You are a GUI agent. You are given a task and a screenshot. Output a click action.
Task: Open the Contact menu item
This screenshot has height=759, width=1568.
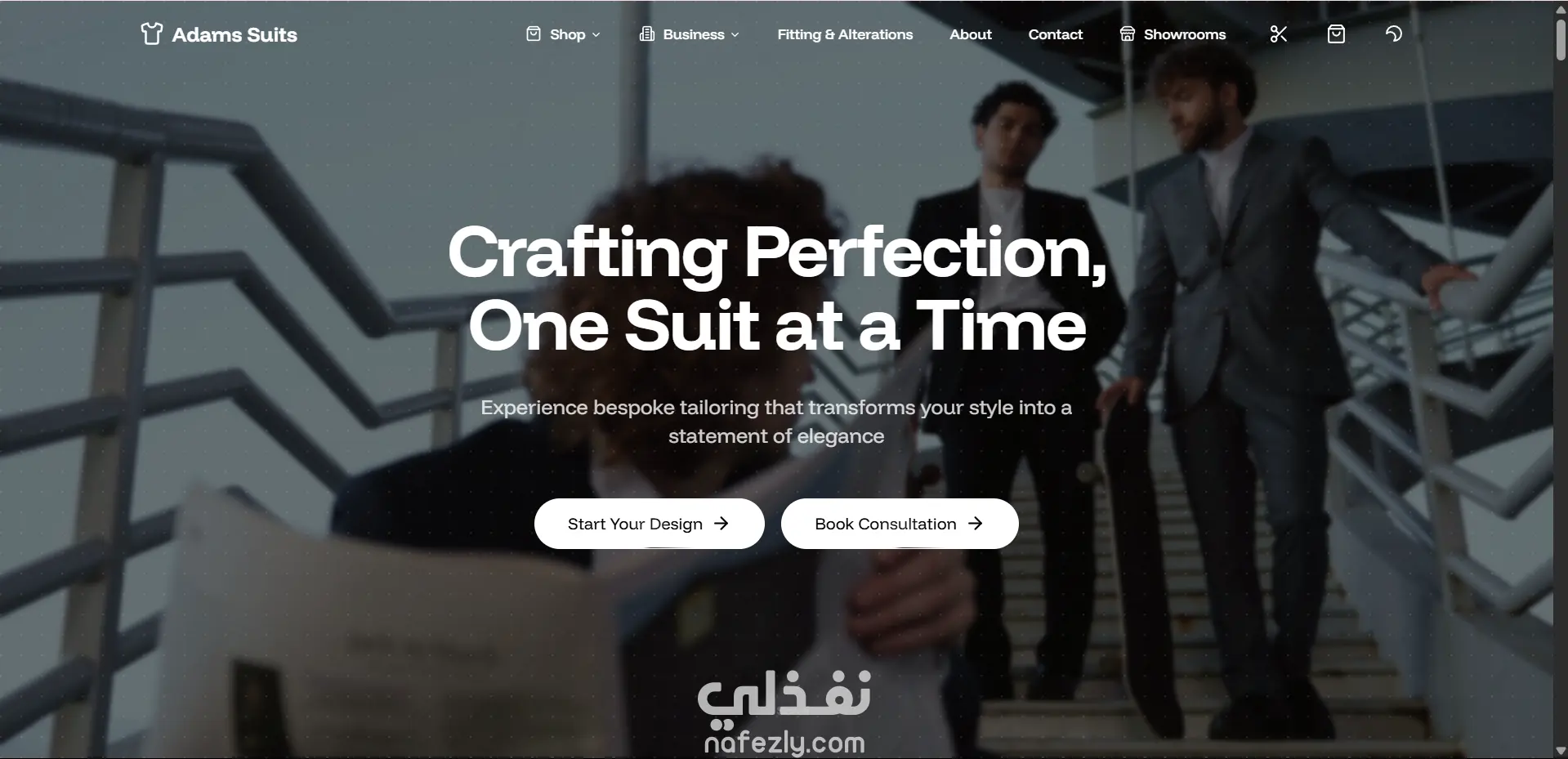click(1056, 34)
